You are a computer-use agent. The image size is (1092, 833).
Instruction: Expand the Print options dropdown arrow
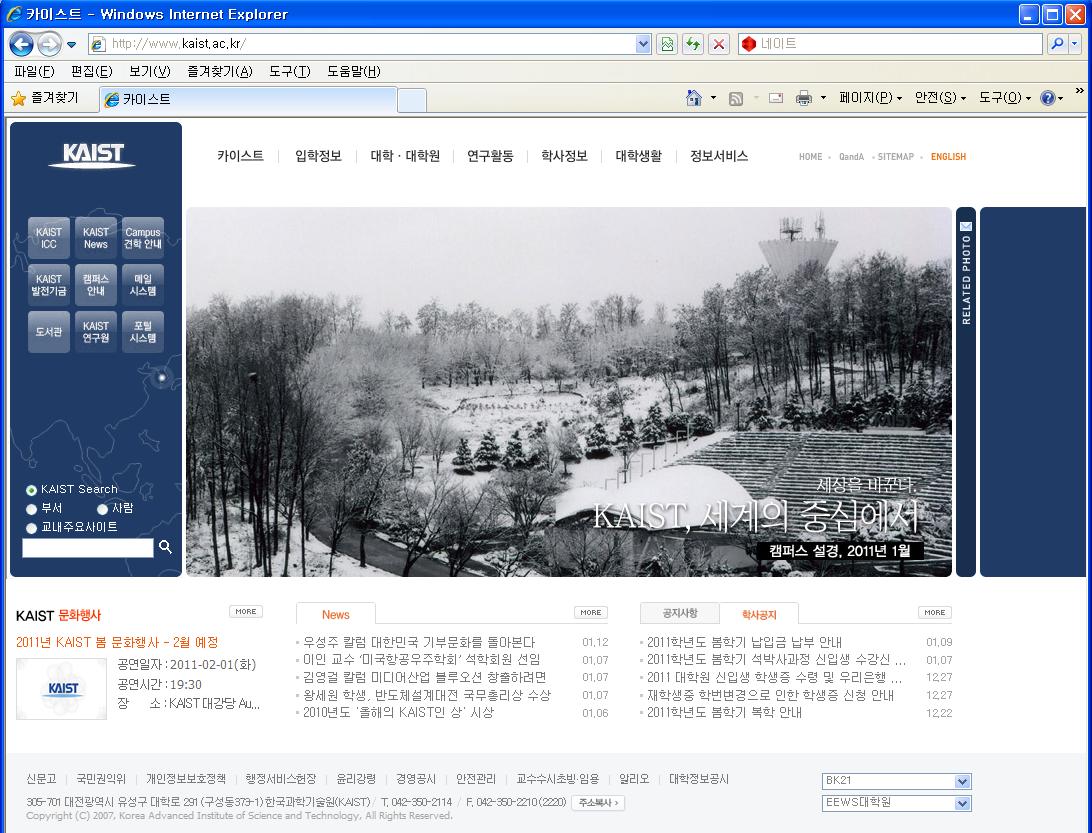pyautogui.click(x=823, y=98)
